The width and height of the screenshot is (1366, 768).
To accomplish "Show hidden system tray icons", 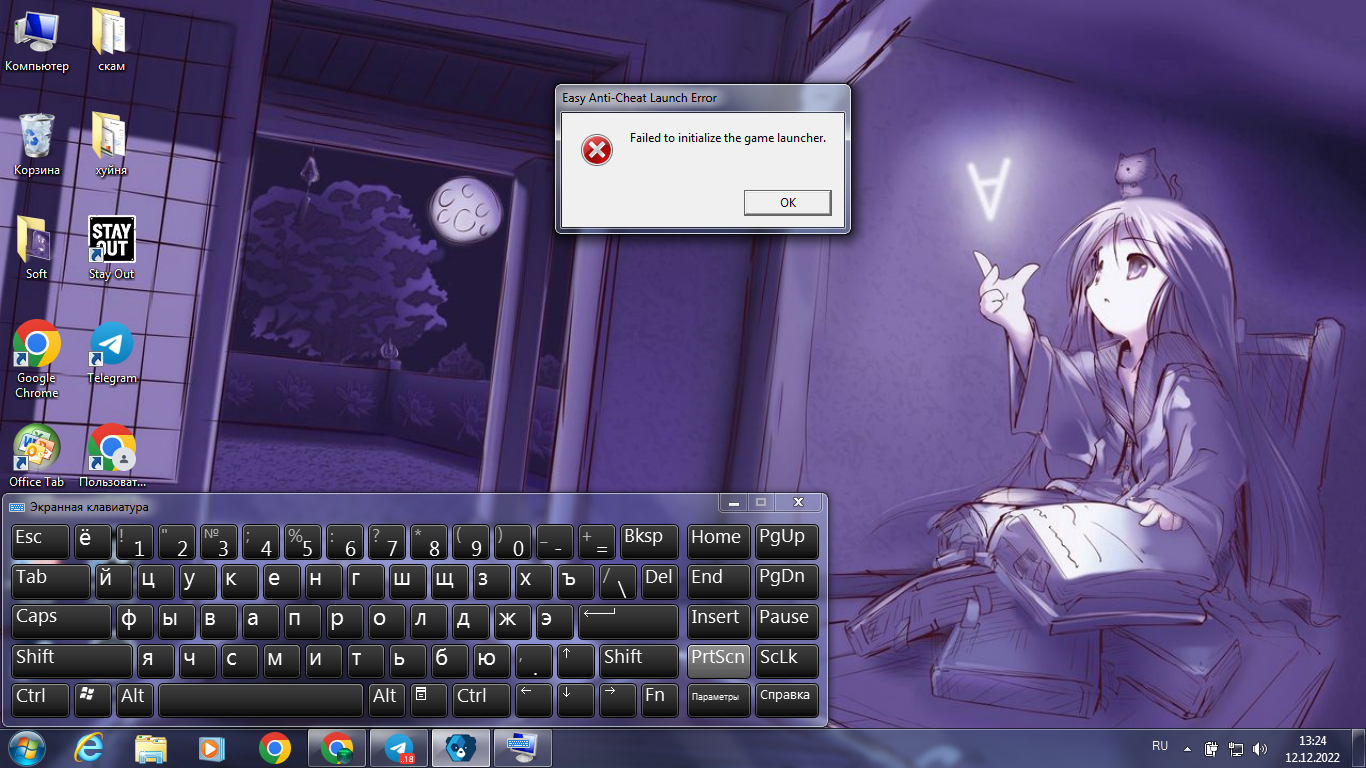I will tap(1187, 748).
